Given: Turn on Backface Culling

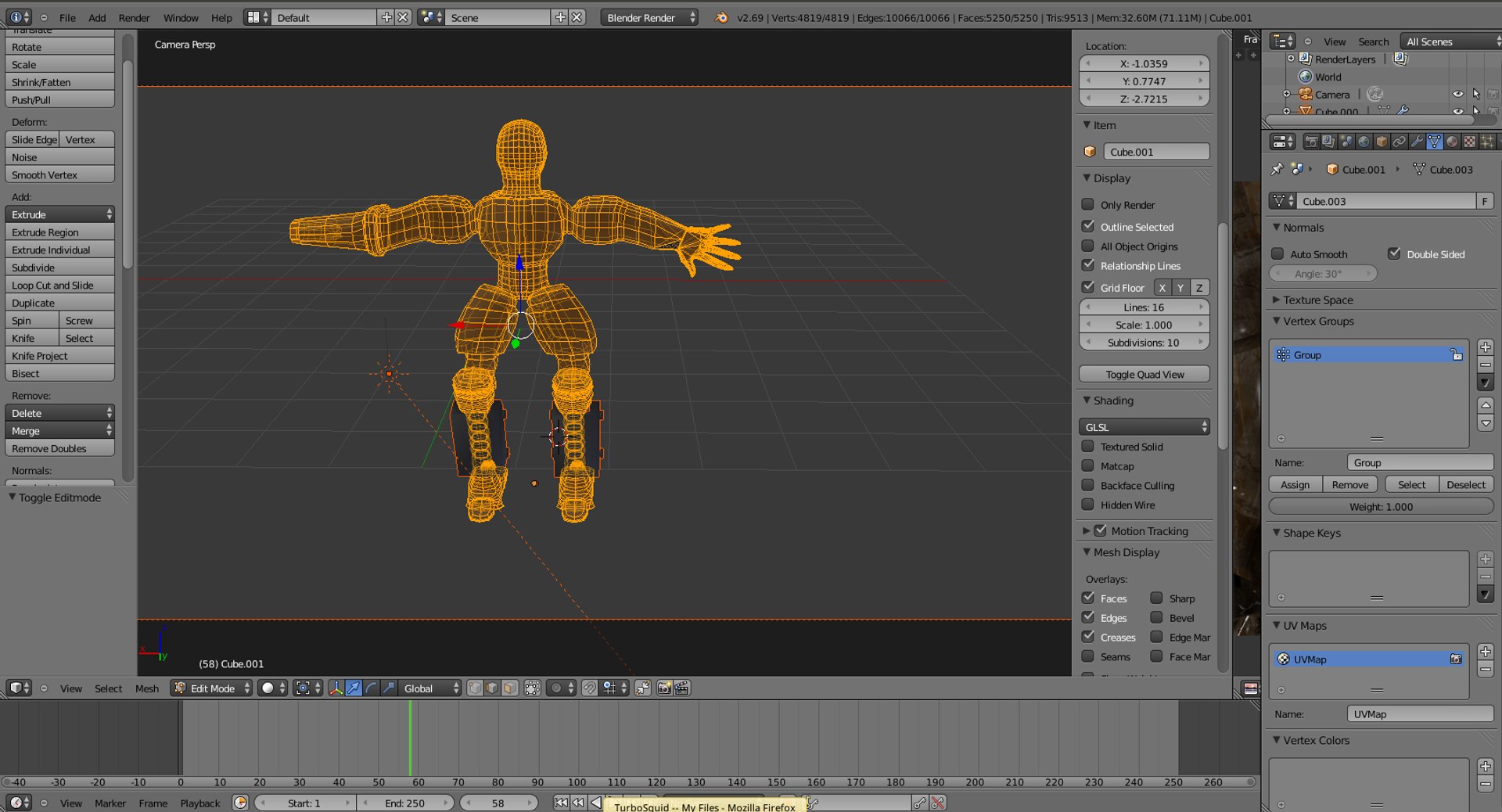Looking at the screenshot, I should [1087, 485].
